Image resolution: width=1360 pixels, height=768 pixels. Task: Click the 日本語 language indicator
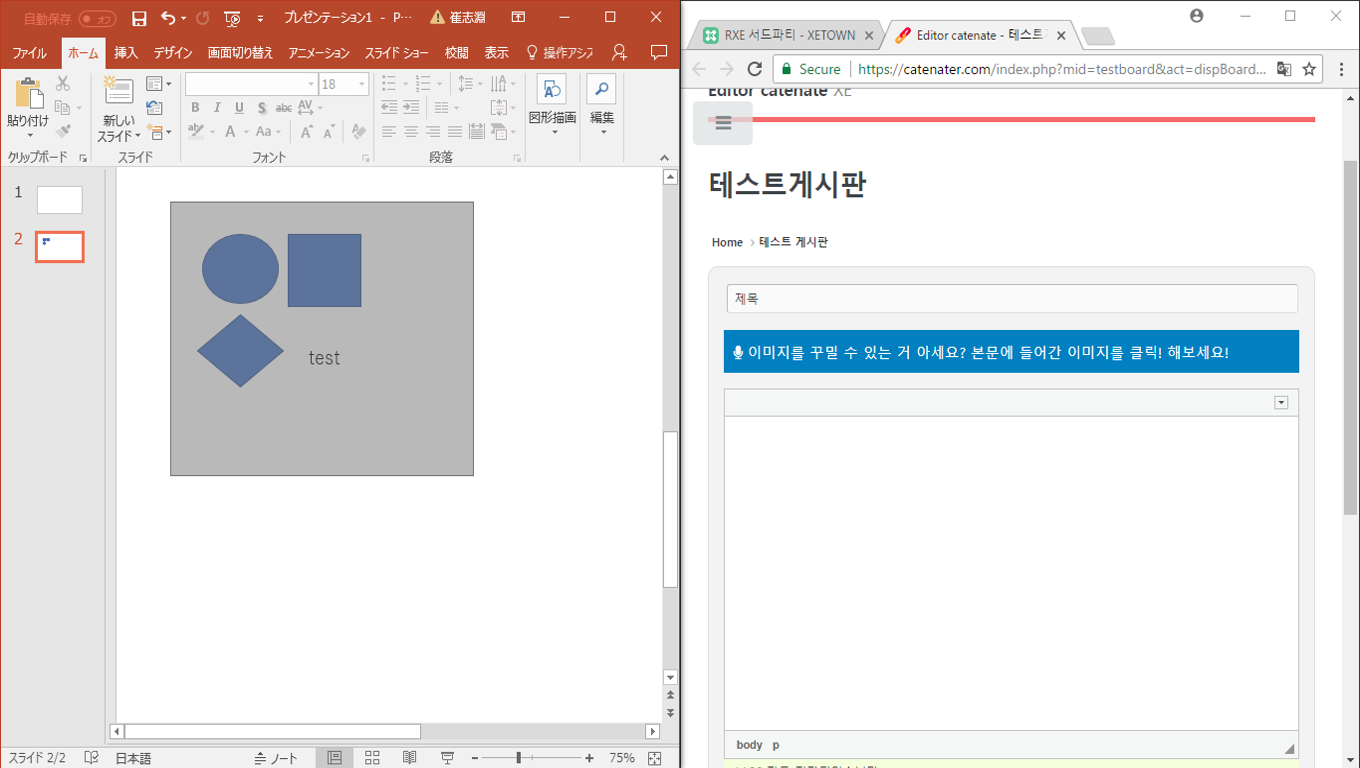click(133, 758)
